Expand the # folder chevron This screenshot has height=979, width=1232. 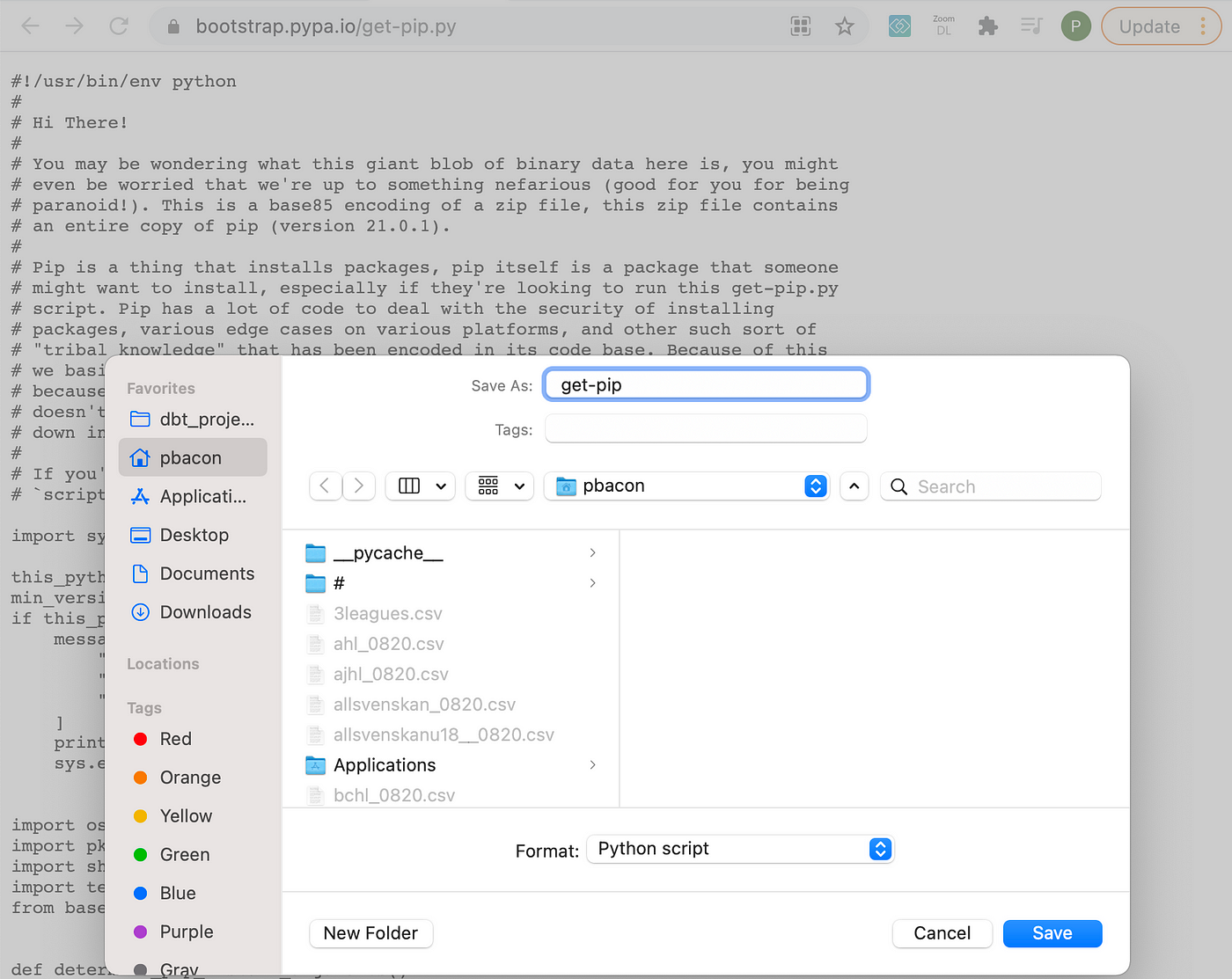pos(592,583)
